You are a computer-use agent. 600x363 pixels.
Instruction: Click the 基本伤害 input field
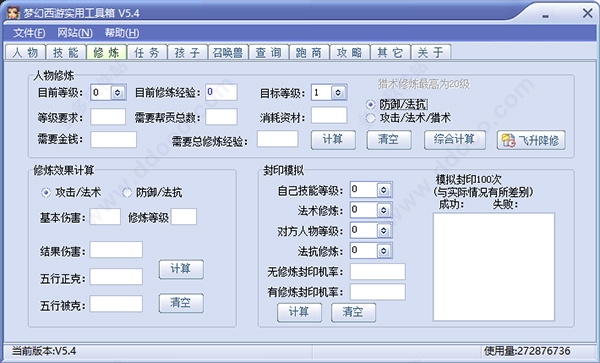[x=105, y=216]
